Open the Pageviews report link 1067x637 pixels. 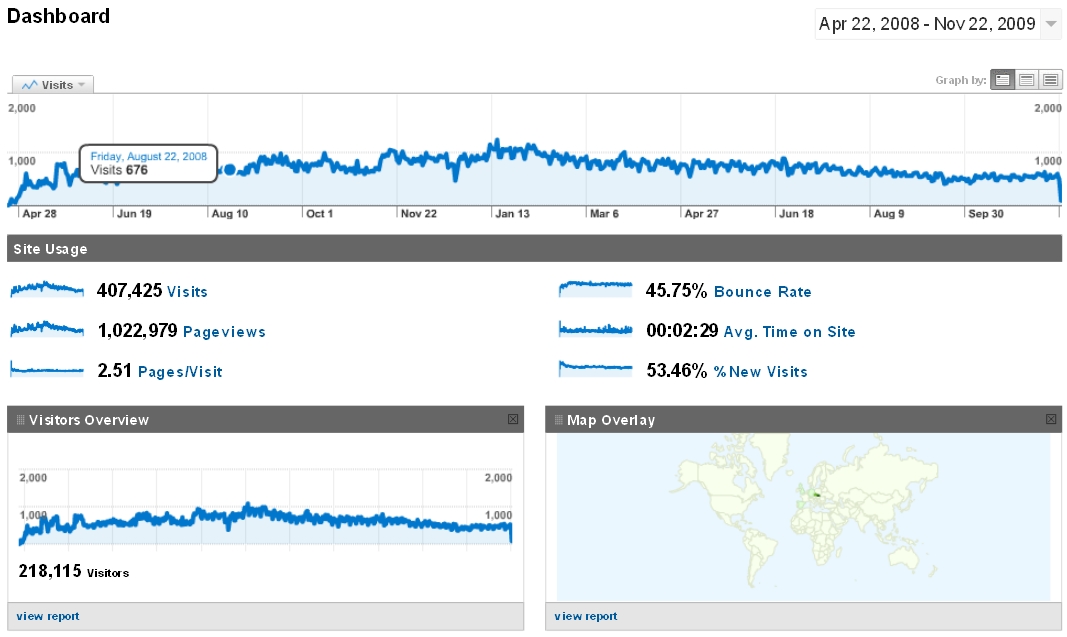point(224,332)
